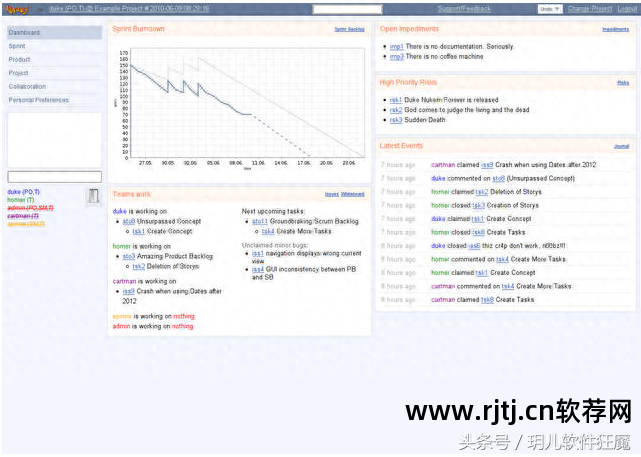Focus the chat message input box
This screenshot has height=457, width=641.
[x=54, y=177]
